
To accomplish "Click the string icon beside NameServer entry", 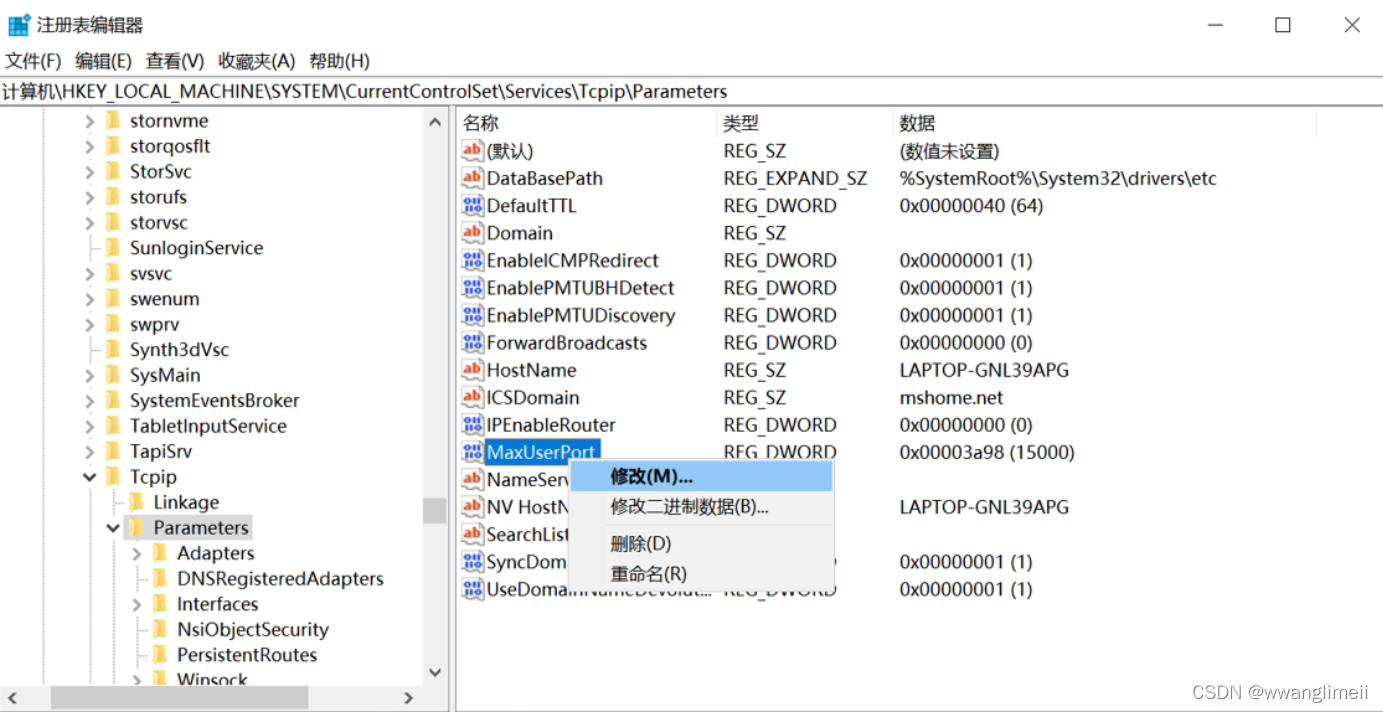I will coord(473,479).
